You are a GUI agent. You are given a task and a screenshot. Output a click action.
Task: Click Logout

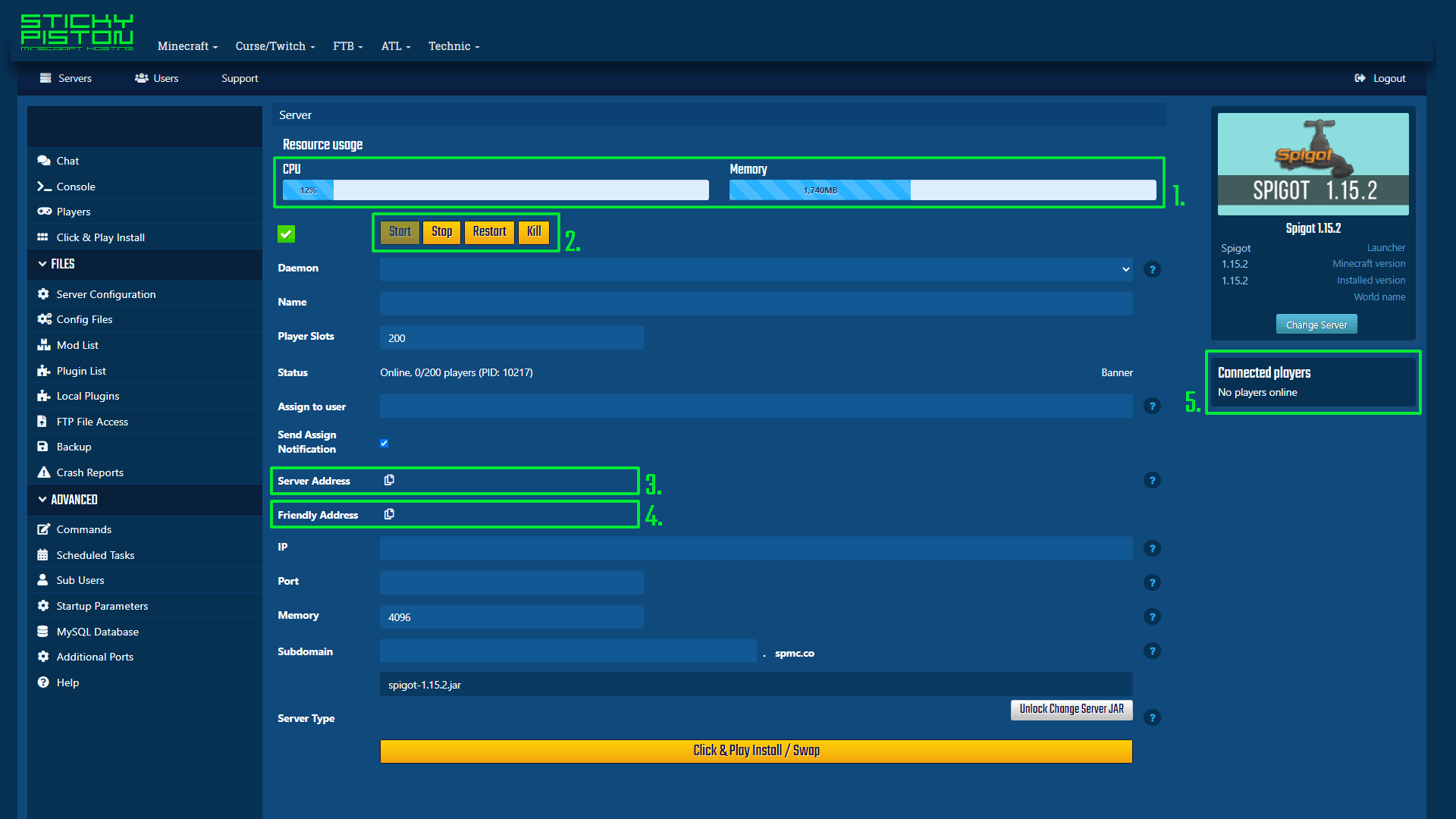[x=1380, y=78]
